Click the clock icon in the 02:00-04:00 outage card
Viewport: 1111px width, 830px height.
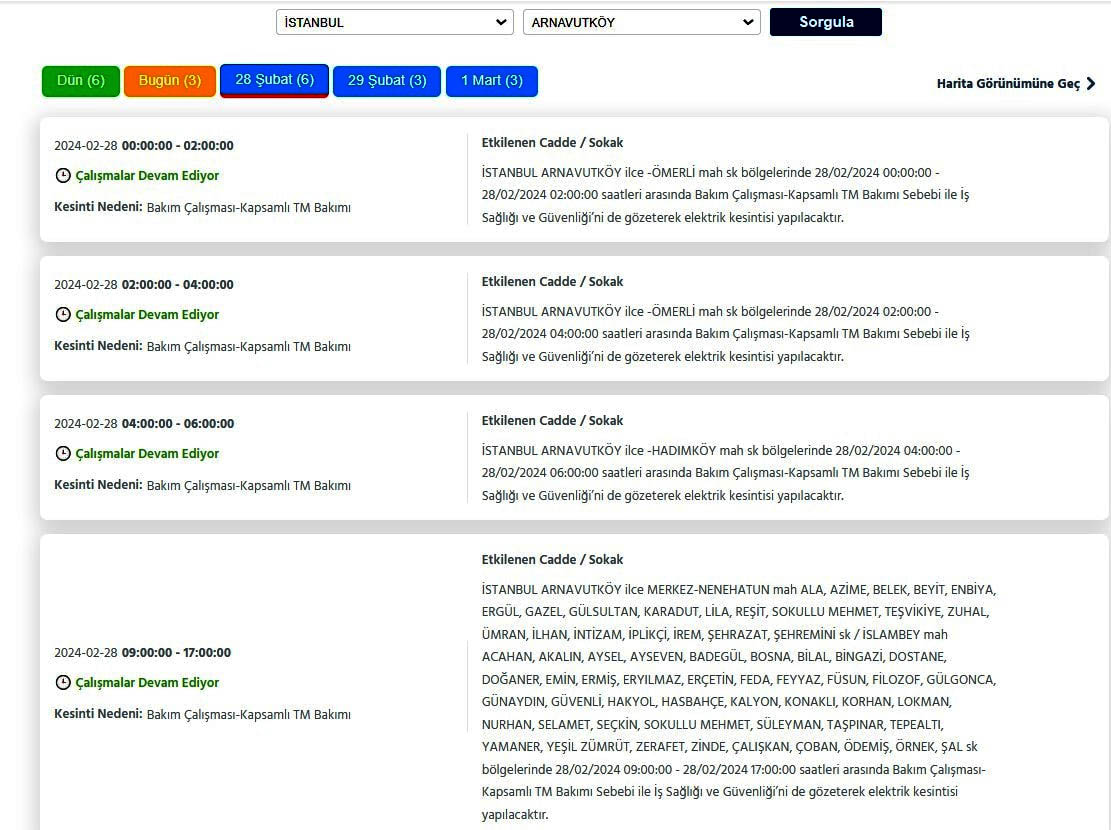pyautogui.click(x=63, y=315)
